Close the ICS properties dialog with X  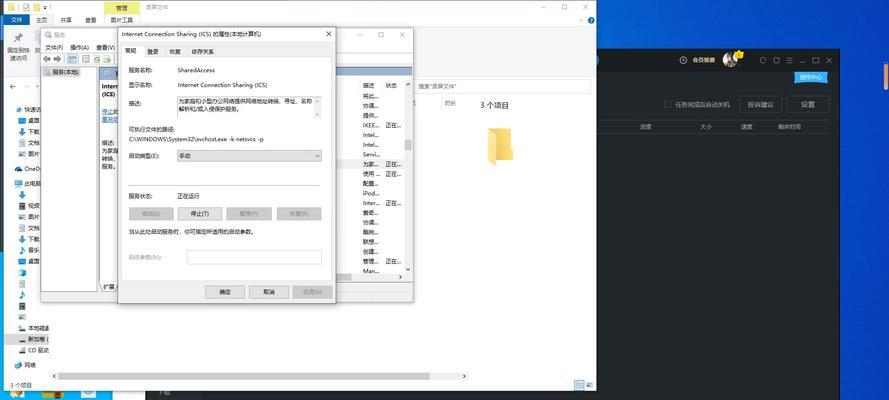pos(328,34)
